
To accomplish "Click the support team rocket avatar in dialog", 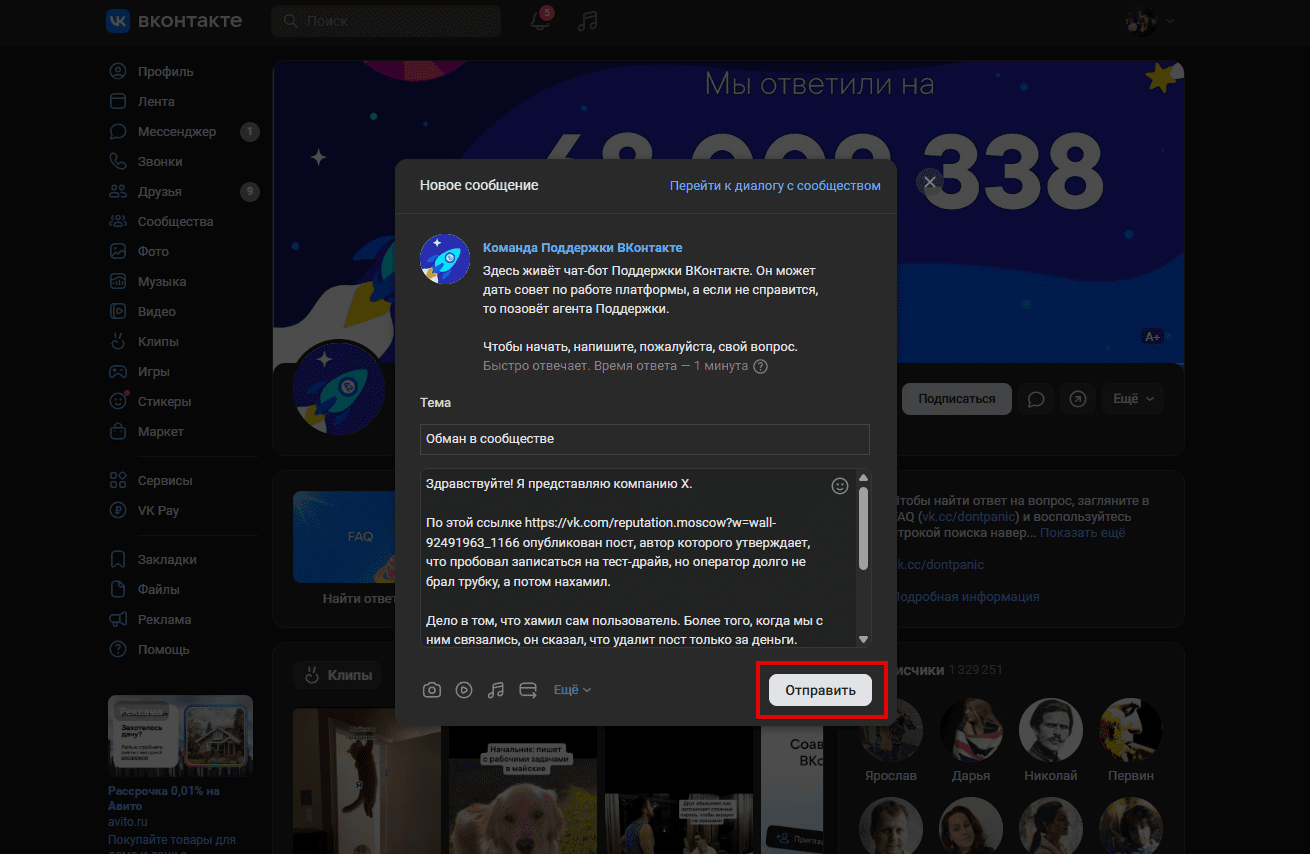I will coord(445,259).
